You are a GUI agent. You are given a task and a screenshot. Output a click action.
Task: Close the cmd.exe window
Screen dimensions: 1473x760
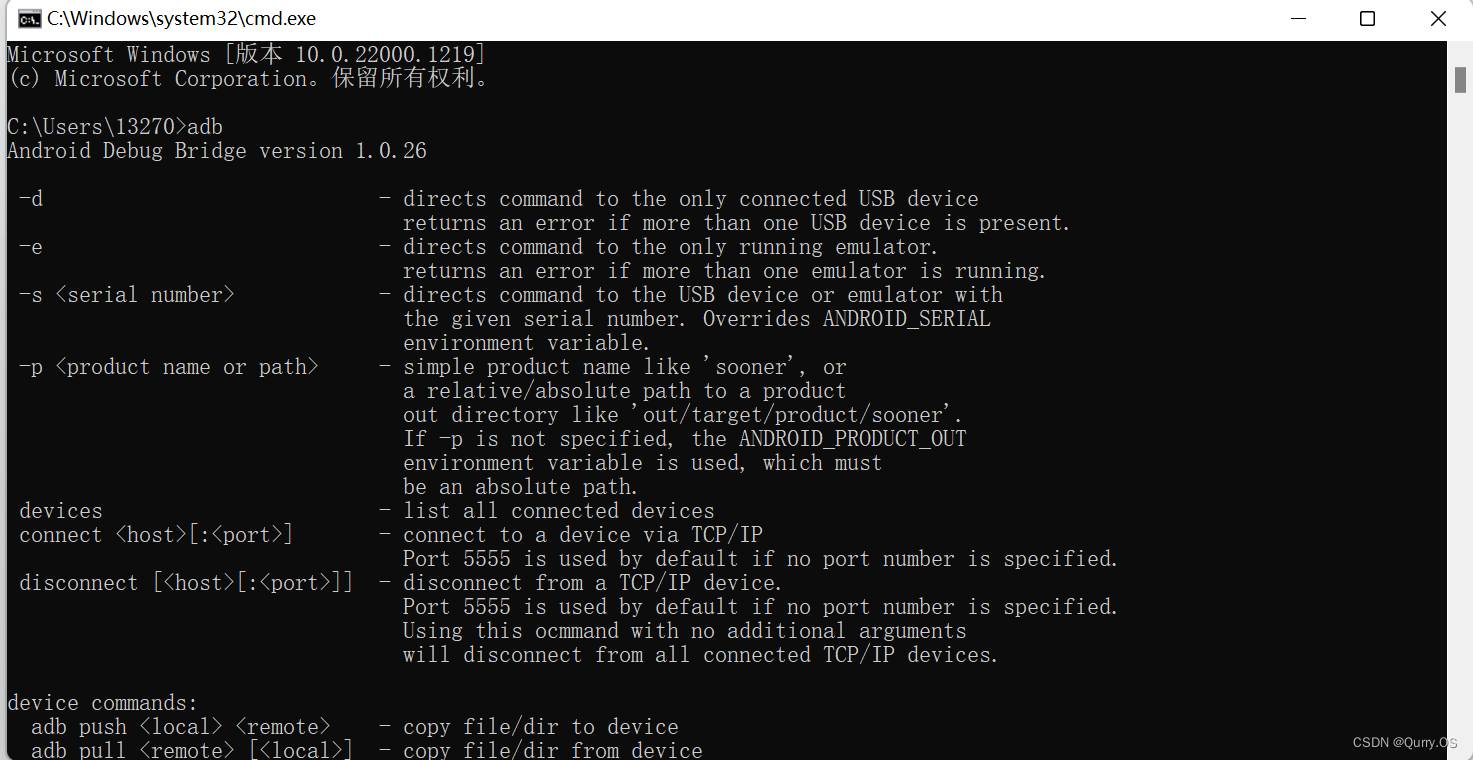(x=1438, y=18)
